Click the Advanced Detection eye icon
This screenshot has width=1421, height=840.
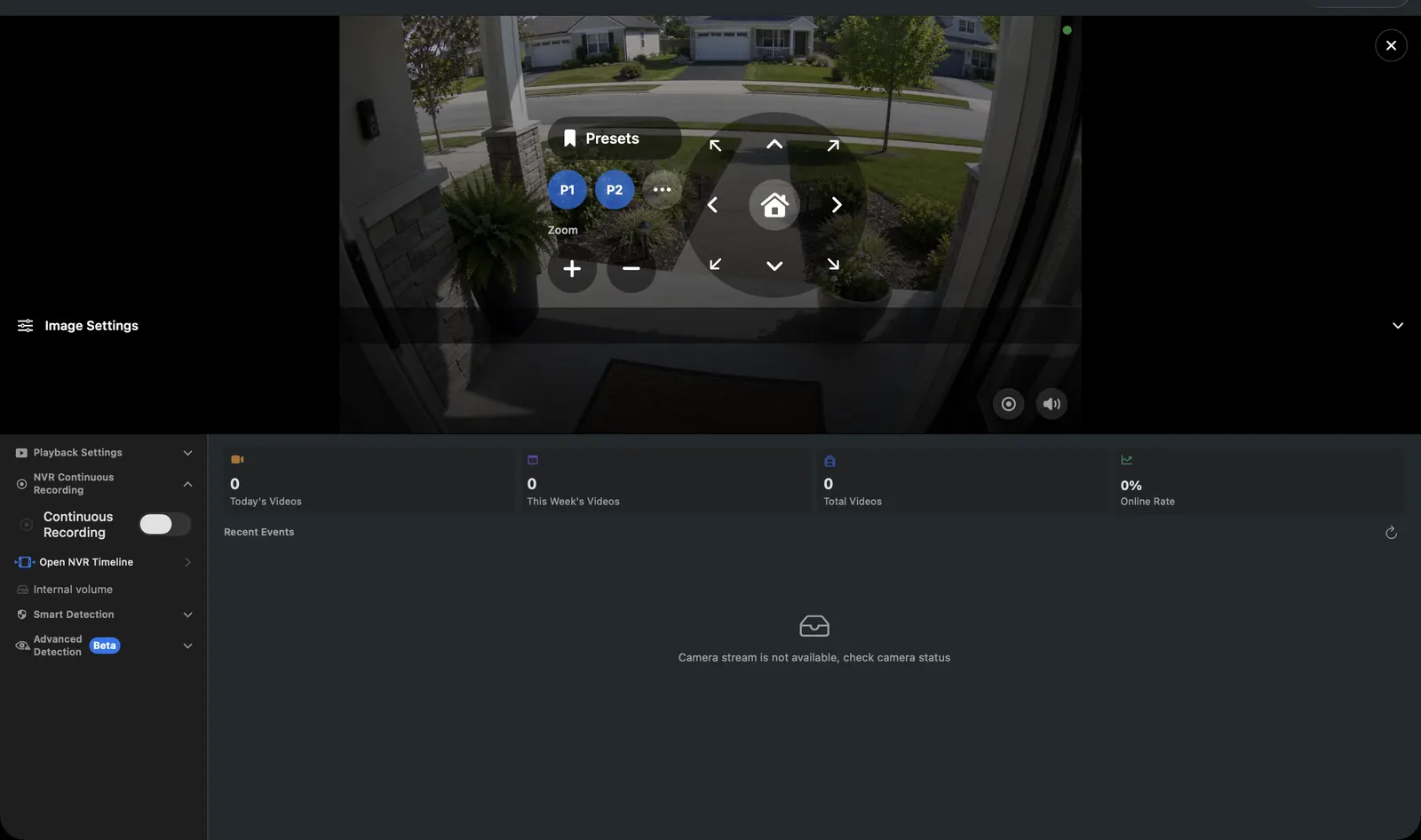(23, 646)
